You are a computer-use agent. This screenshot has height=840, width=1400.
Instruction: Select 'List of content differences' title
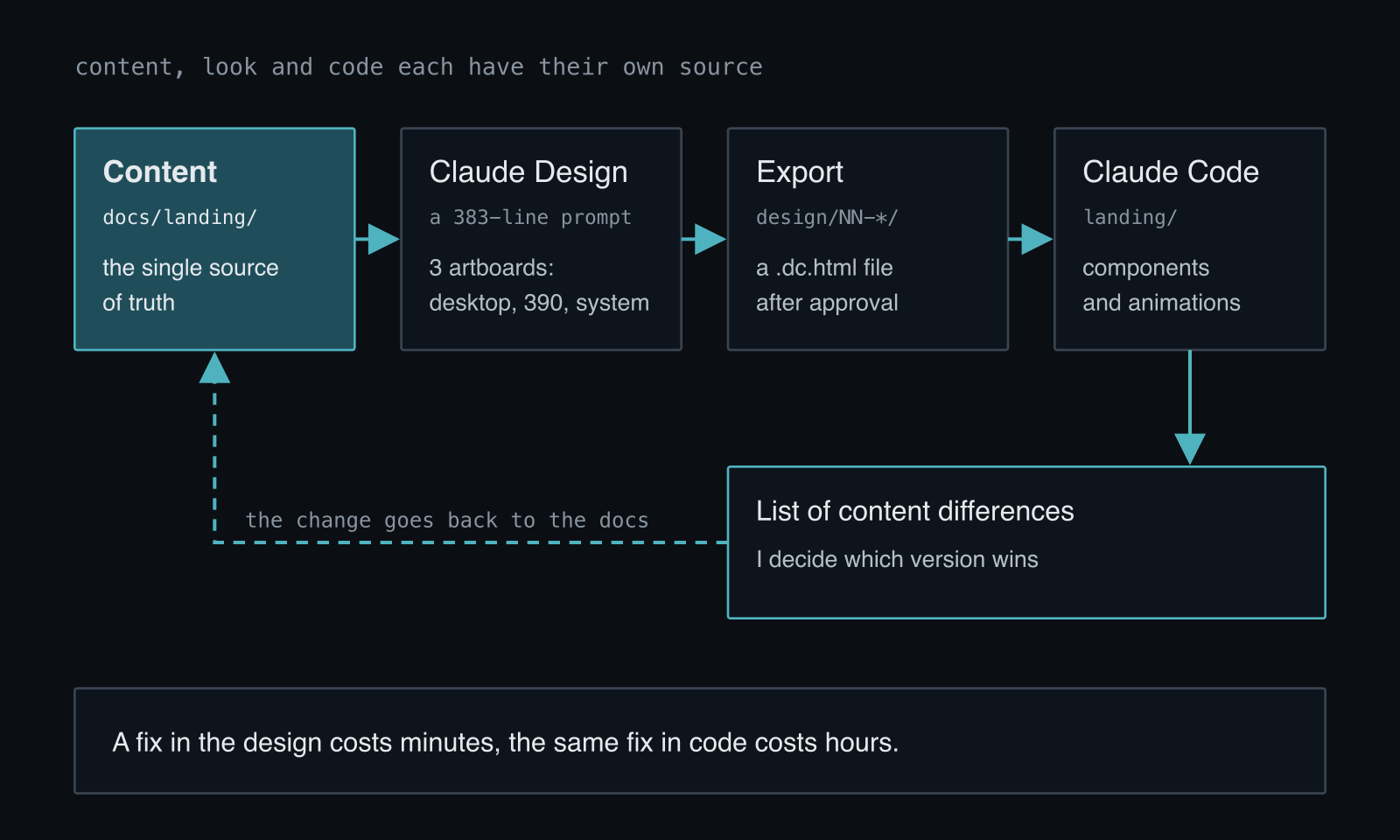(x=914, y=511)
